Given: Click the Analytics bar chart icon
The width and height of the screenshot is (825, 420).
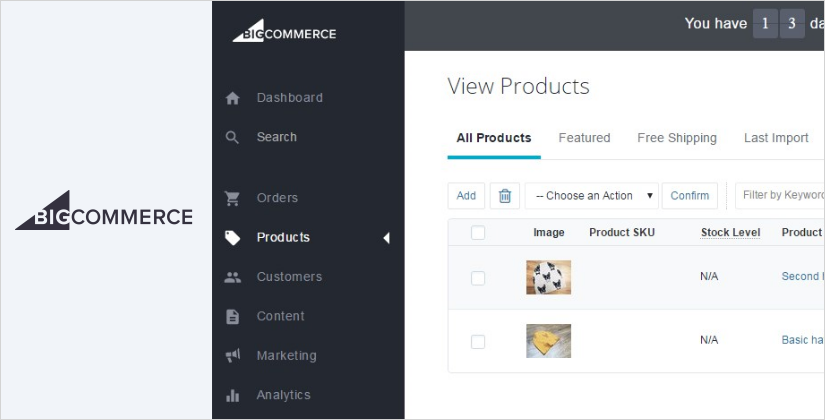Looking at the screenshot, I should (x=233, y=395).
